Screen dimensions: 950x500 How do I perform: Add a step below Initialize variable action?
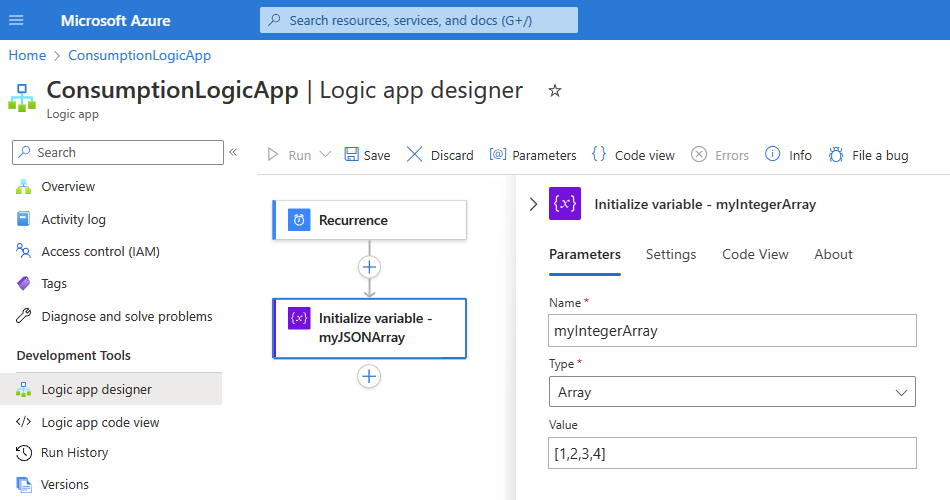tap(370, 376)
